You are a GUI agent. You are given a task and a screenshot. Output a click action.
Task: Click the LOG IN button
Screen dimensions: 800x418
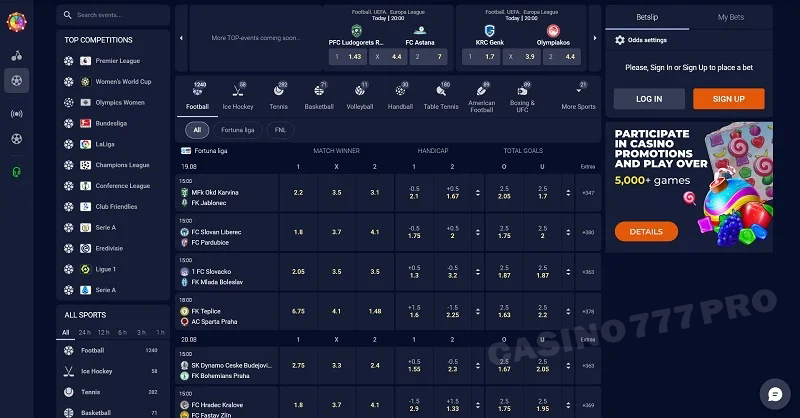[649, 99]
